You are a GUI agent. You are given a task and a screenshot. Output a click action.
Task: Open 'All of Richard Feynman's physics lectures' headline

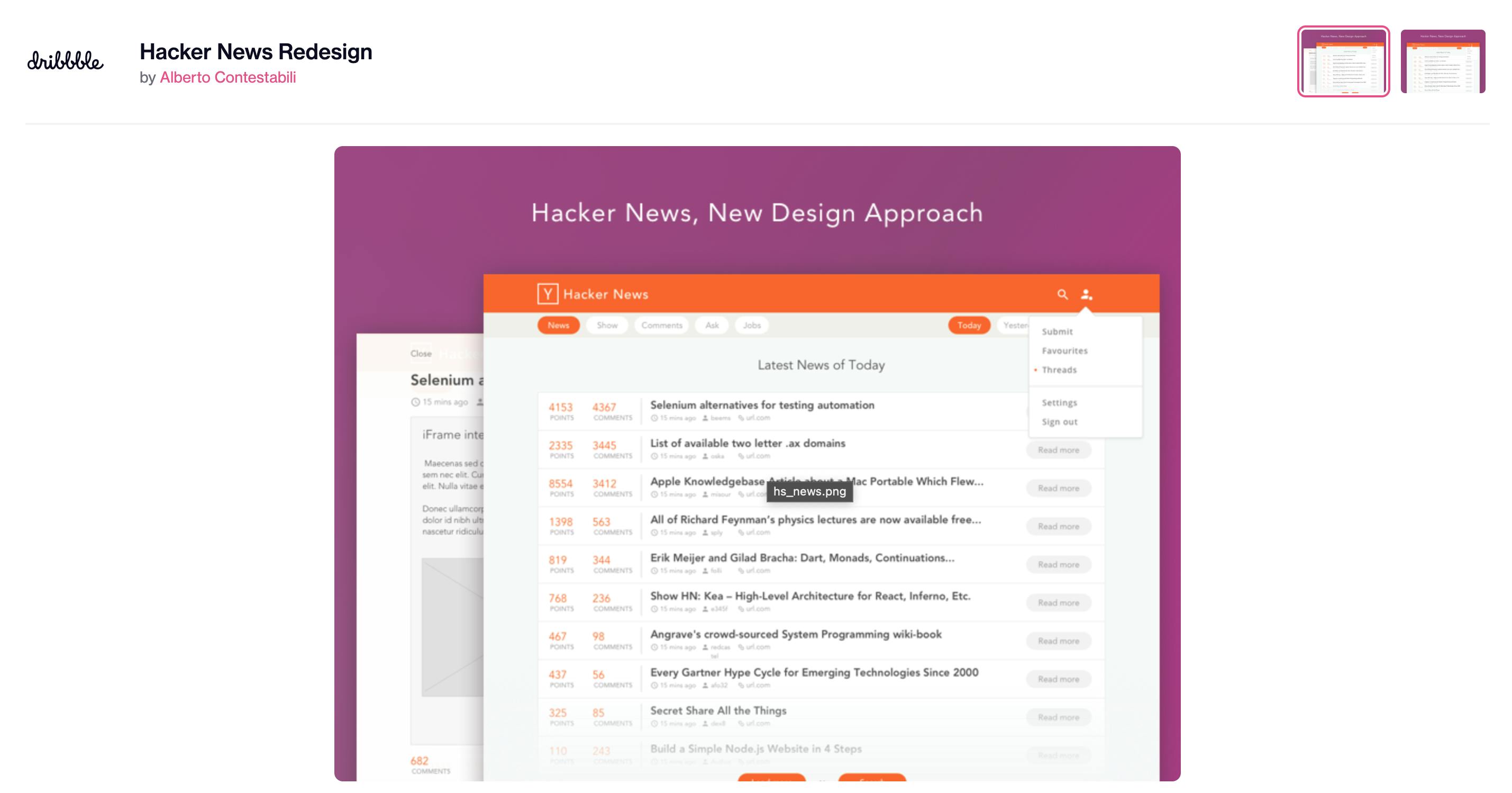(x=815, y=519)
